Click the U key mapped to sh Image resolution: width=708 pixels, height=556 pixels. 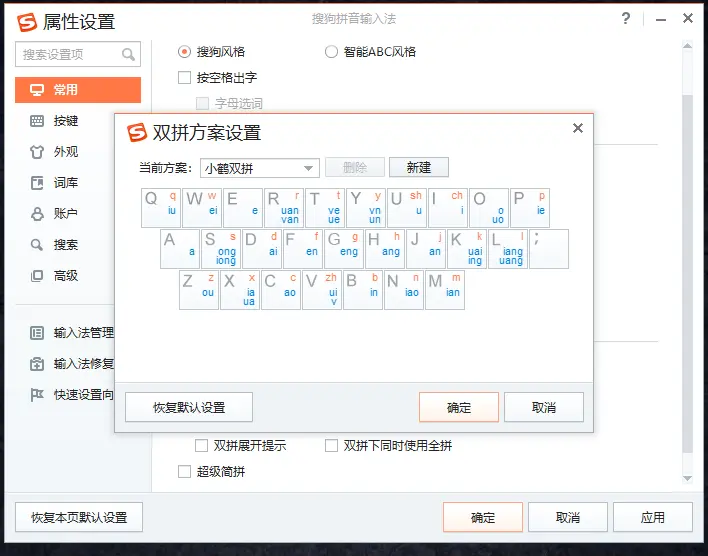tap(407, 208)
